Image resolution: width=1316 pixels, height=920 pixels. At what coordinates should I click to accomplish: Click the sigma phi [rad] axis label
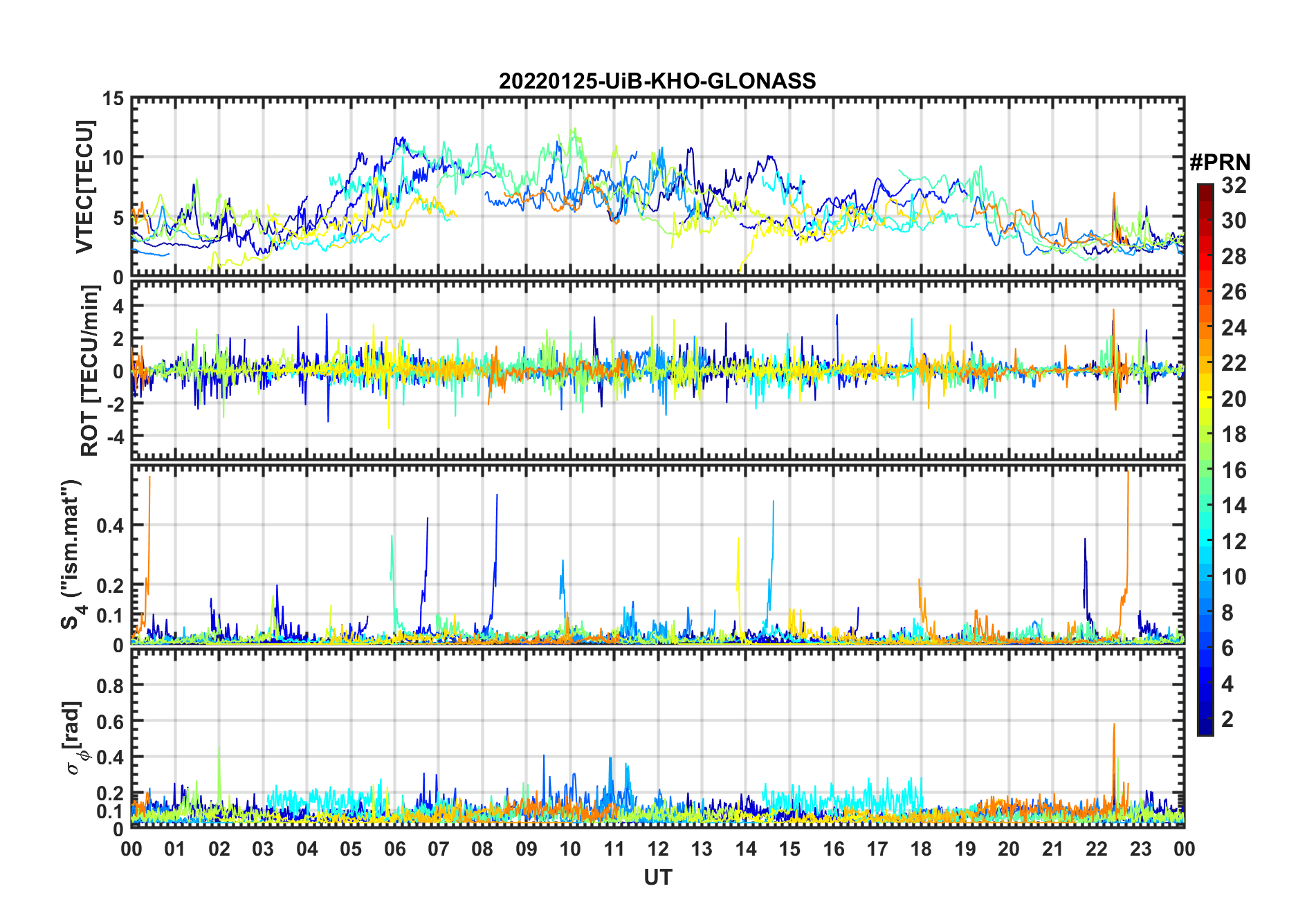pos(74,738)
